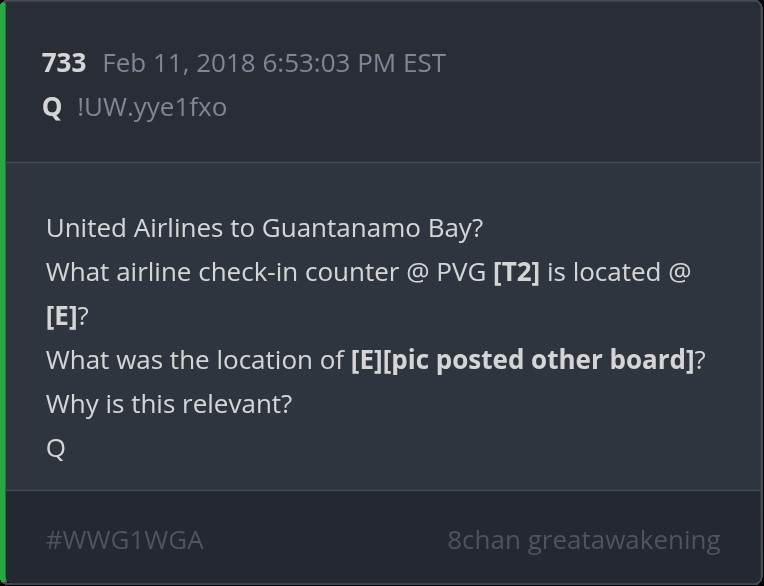The image size is (764, 586).
Task: Click bold [E] starting the third line
Action: point(61,316)
